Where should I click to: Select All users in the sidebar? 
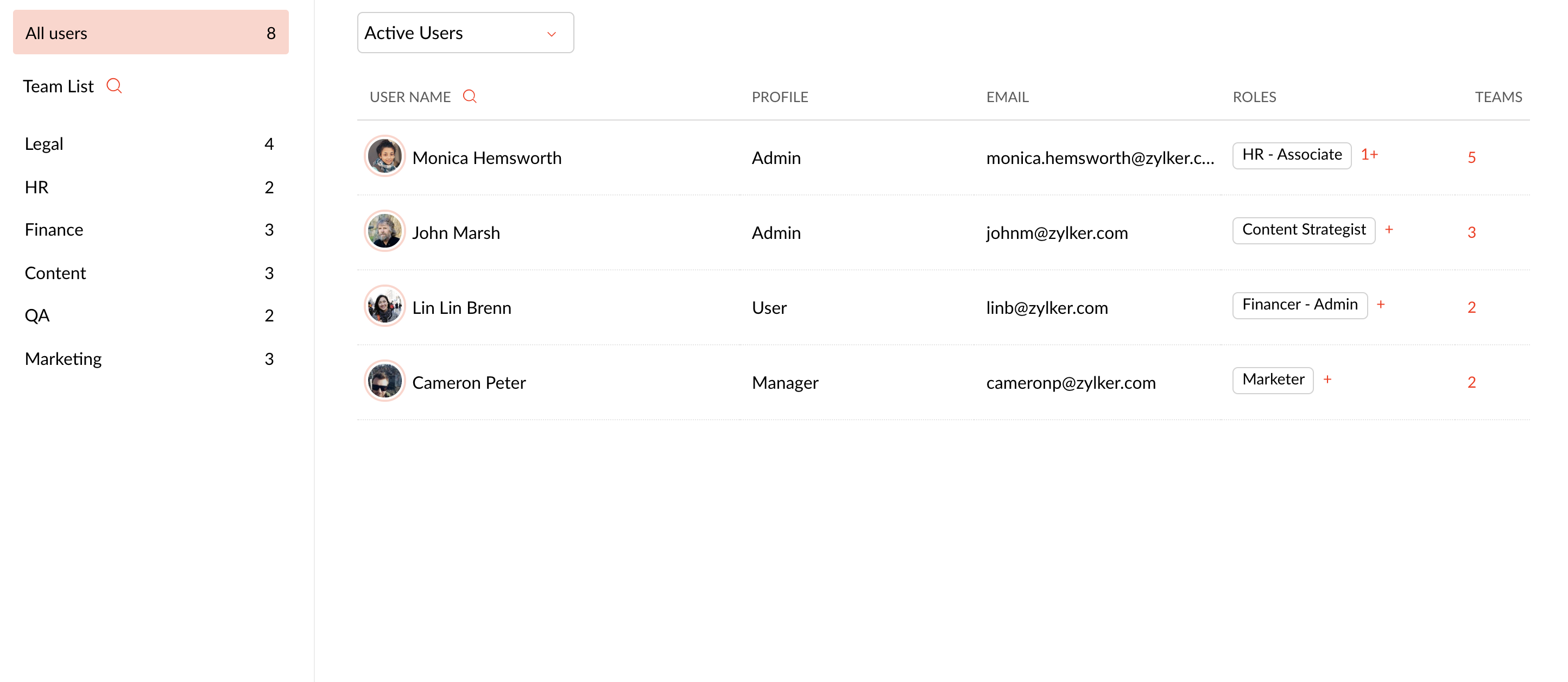click(150, 33)
